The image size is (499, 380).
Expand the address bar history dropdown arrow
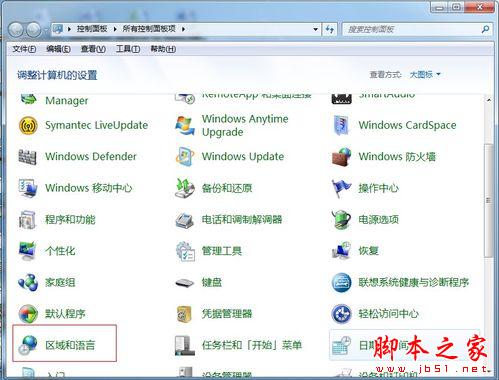315,29
